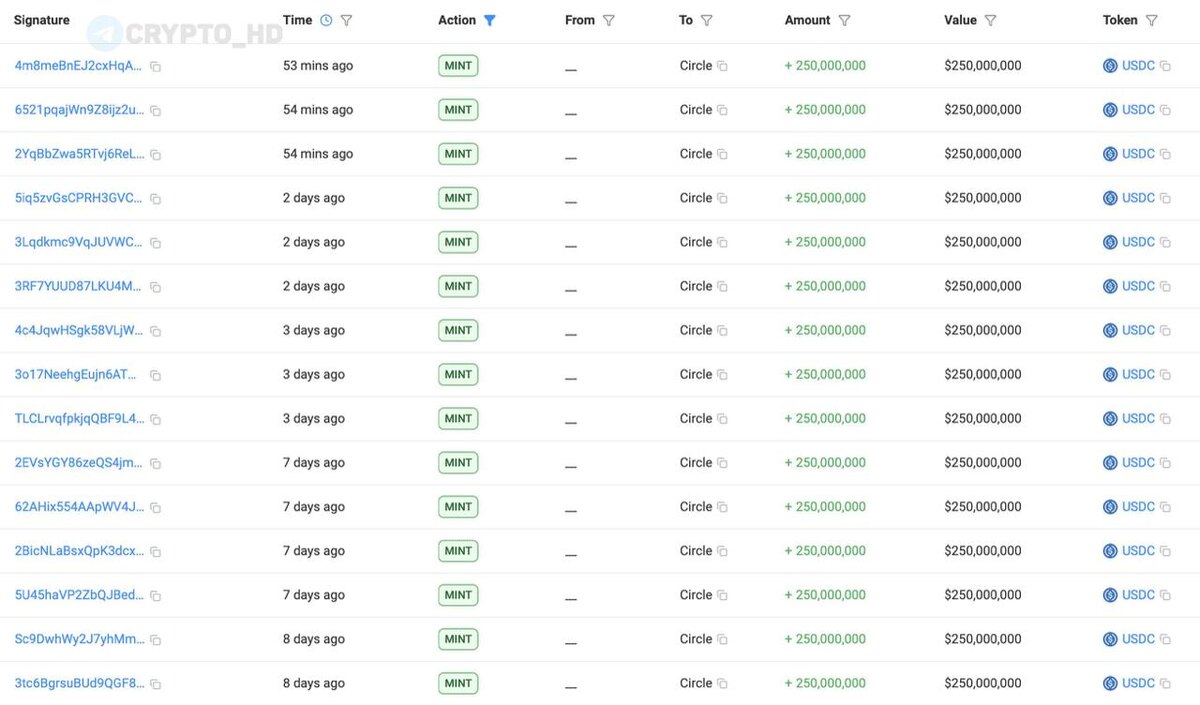Copy signature 3o17NeehgEujn6AT
Viewport: 1200px width, 705px height.
(x=155, y=375)
